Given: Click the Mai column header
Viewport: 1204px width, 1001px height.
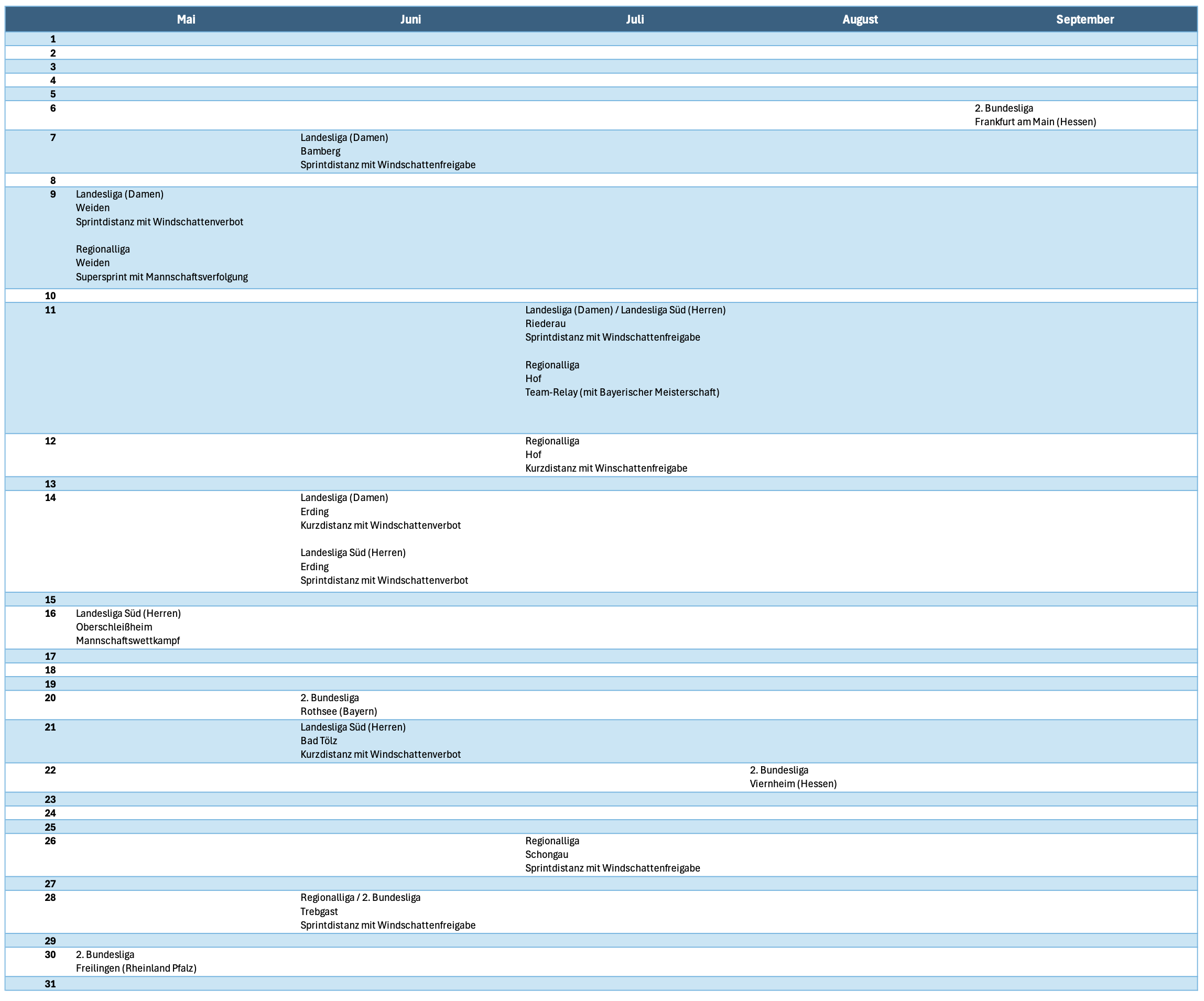Looking at the screenshot, I should [x=186, y=19].
